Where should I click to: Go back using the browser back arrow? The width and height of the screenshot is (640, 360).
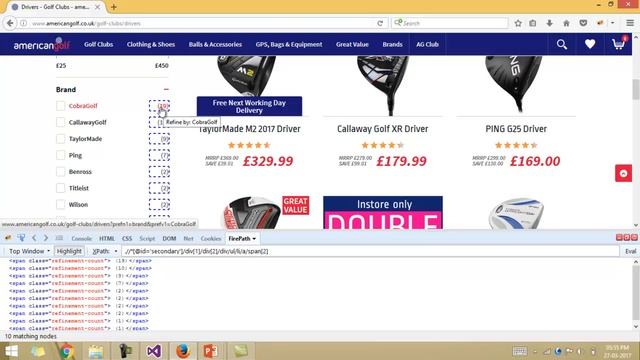point(10,23)
